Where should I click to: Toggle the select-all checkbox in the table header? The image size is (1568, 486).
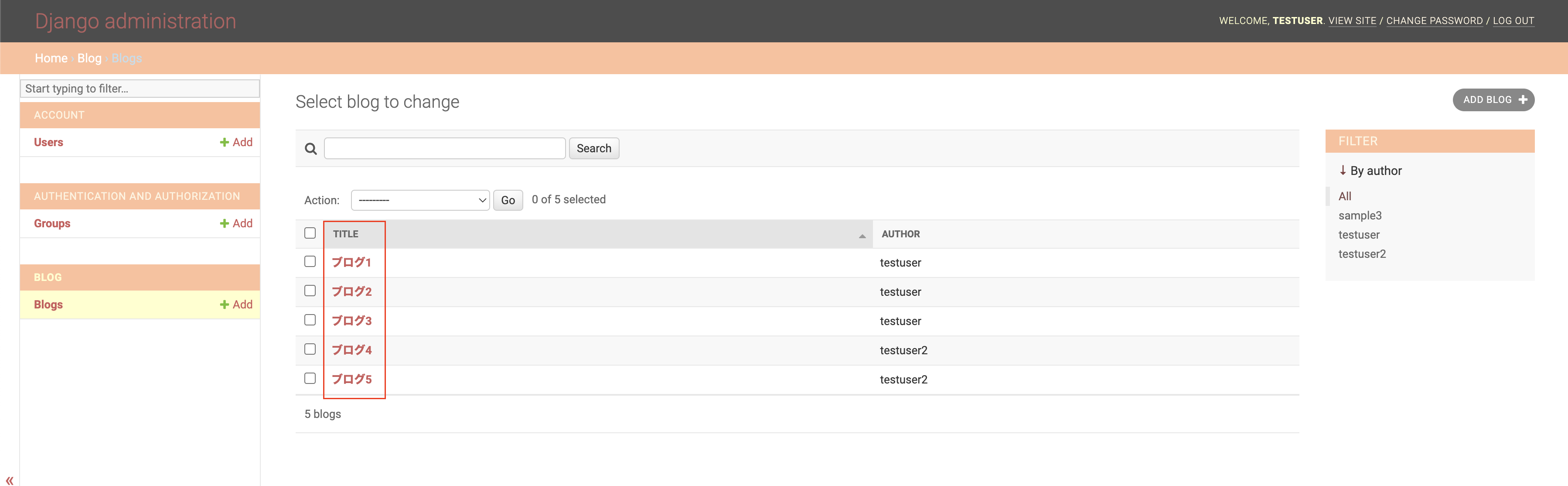point(310,233)
